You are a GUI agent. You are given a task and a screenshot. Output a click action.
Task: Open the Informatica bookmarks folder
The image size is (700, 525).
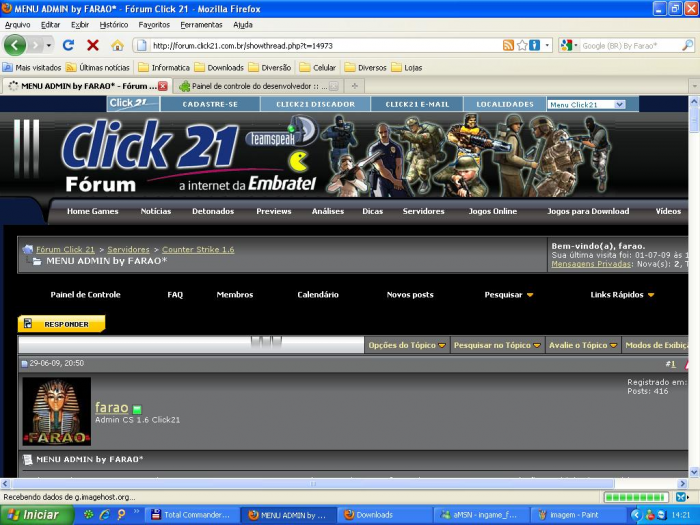(x=164, y=67)
